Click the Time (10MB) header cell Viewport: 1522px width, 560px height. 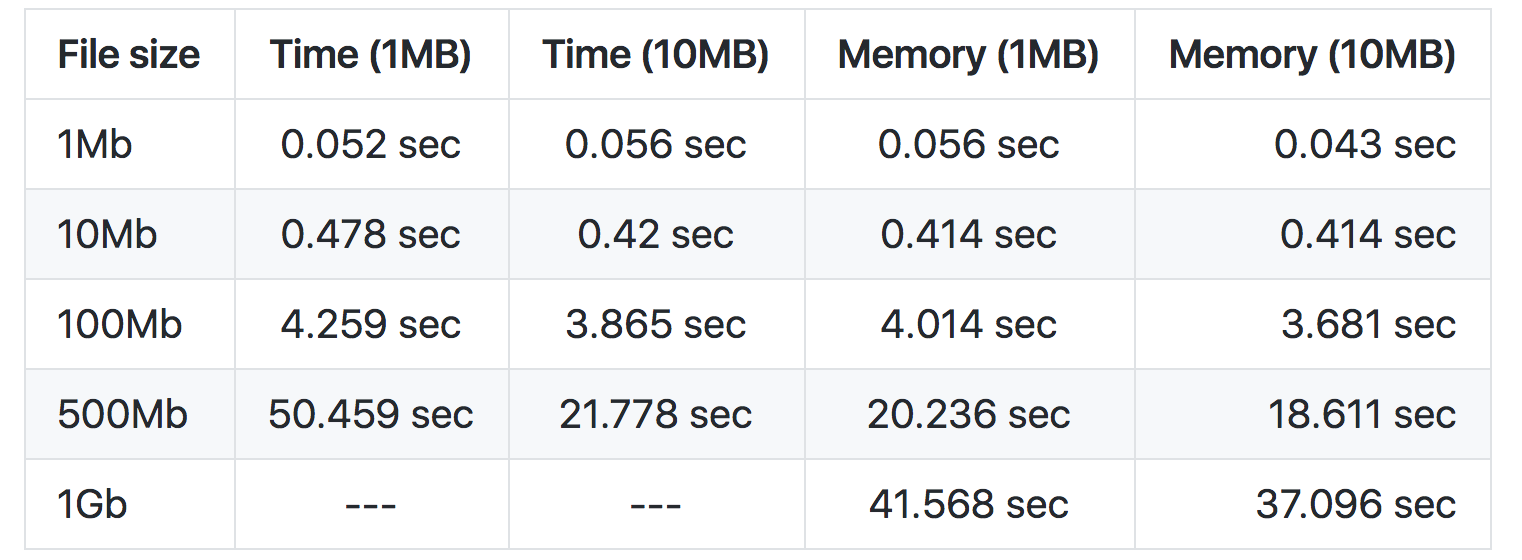coord(656,55)
